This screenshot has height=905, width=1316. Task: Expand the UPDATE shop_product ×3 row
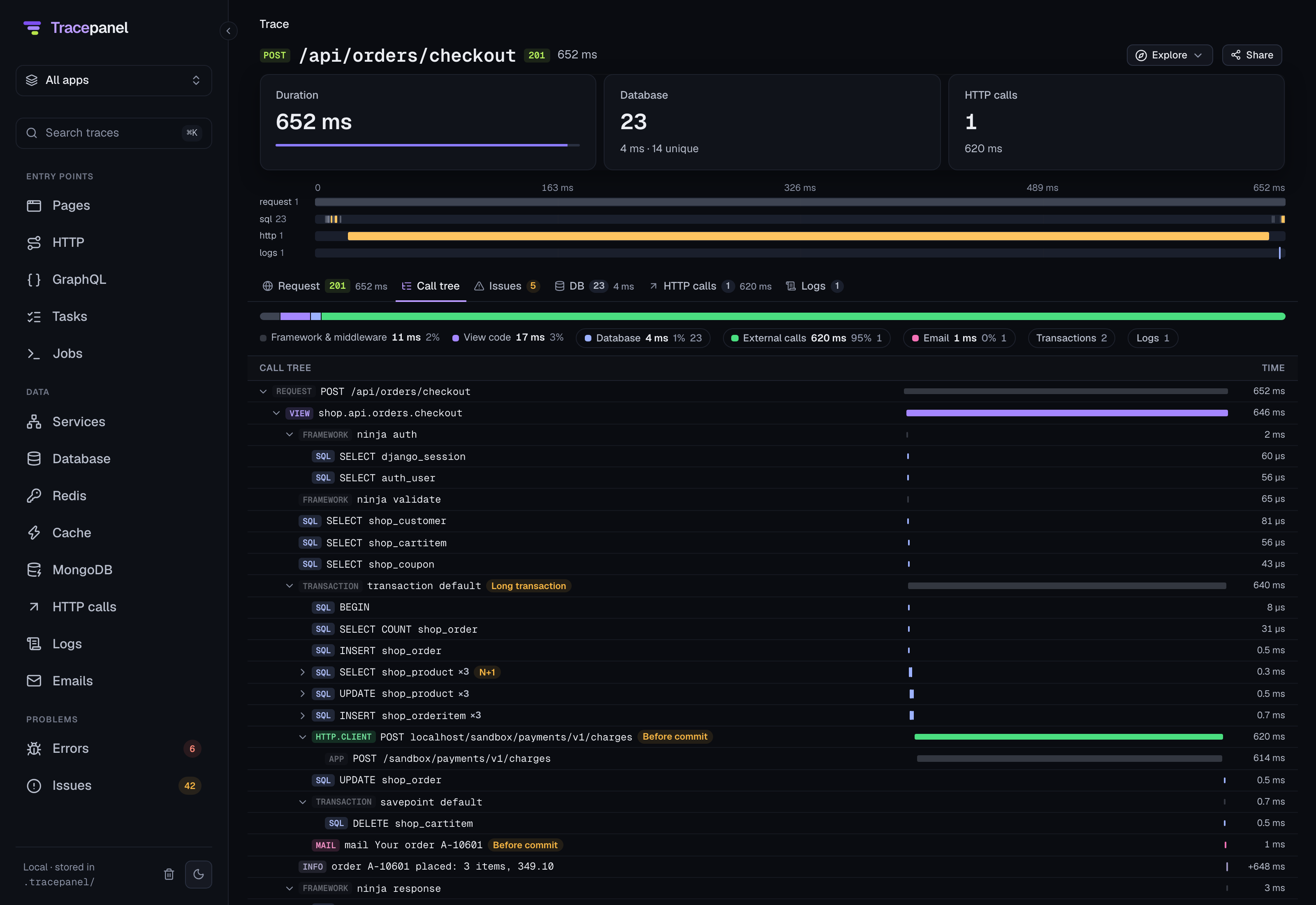[302, 694]
